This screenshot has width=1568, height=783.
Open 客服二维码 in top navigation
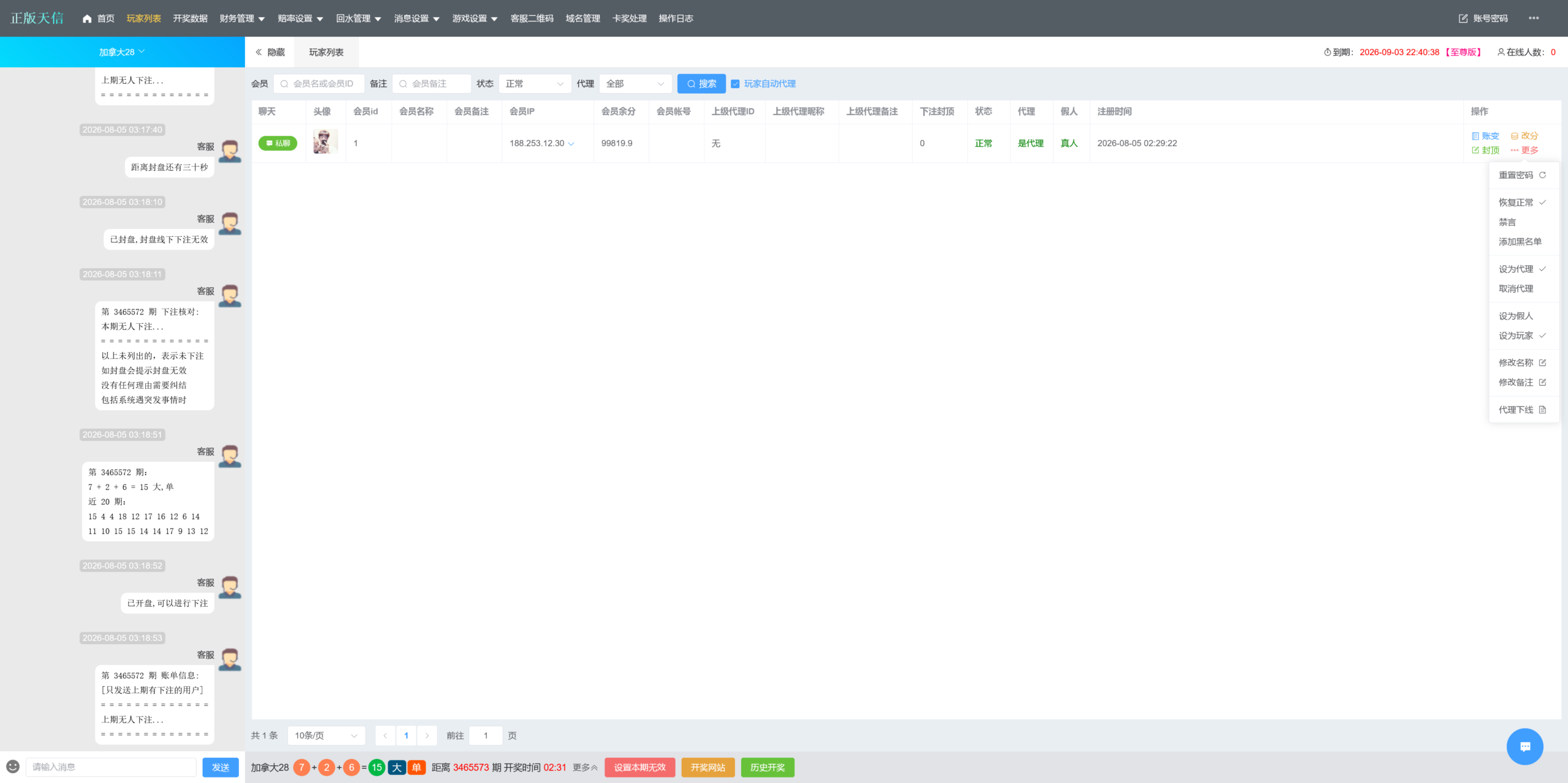[532, 18]
